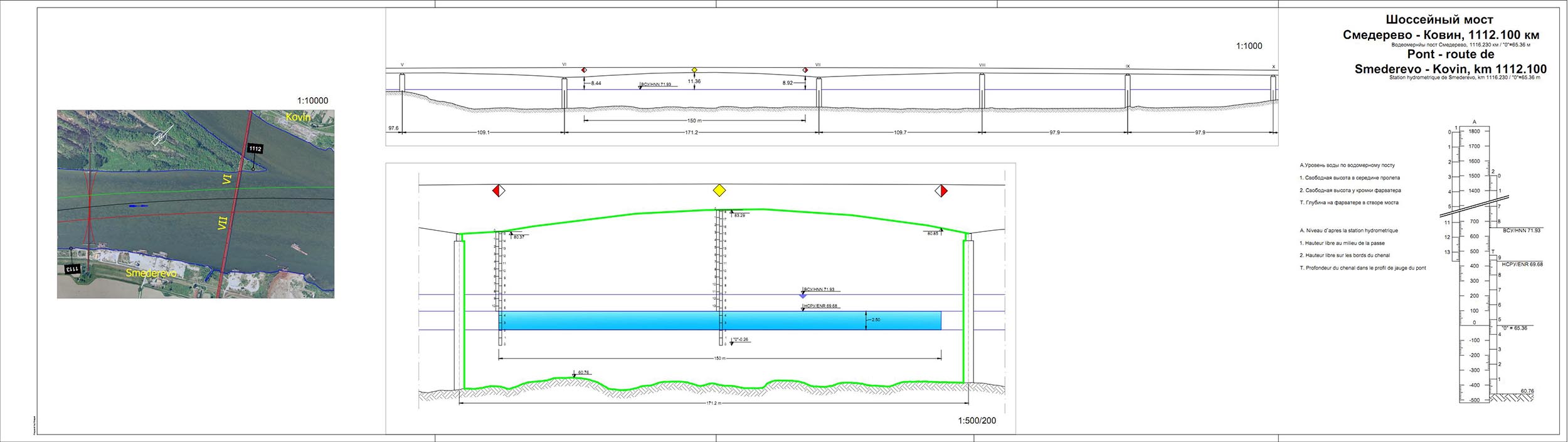Select the large yellow diamond in the detailed cross-section
Viewport: 1568px width, 442px height.
pyautogui.click(x=719, y=191)
